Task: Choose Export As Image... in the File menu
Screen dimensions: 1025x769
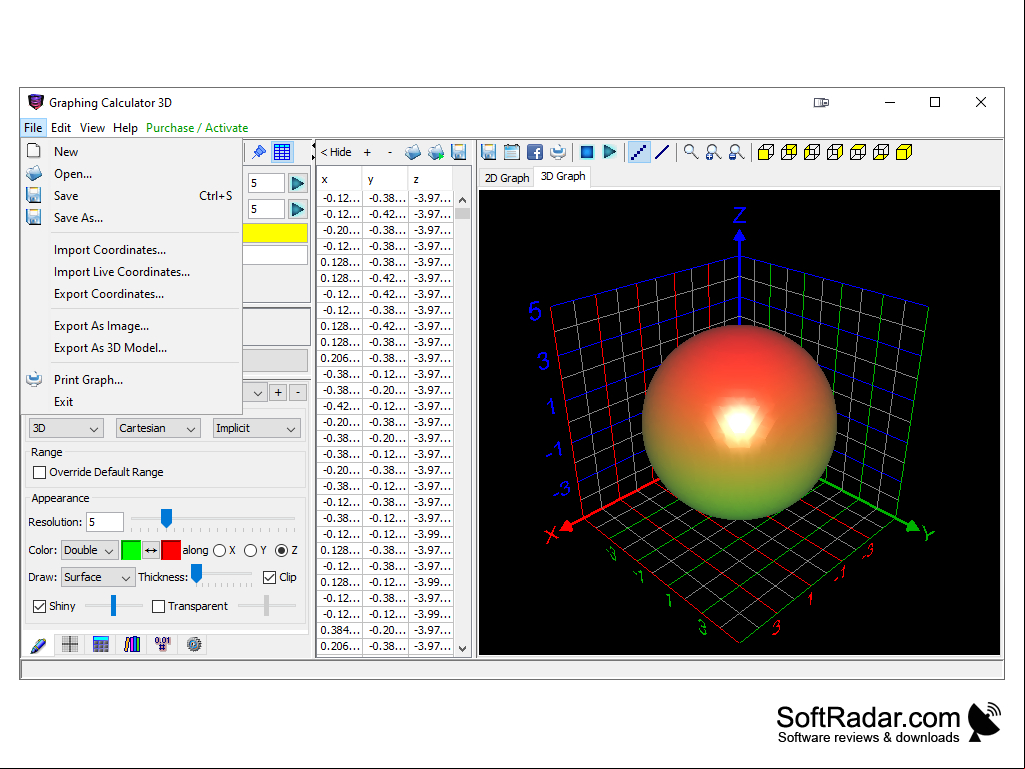Action: [x=132, y=326]
